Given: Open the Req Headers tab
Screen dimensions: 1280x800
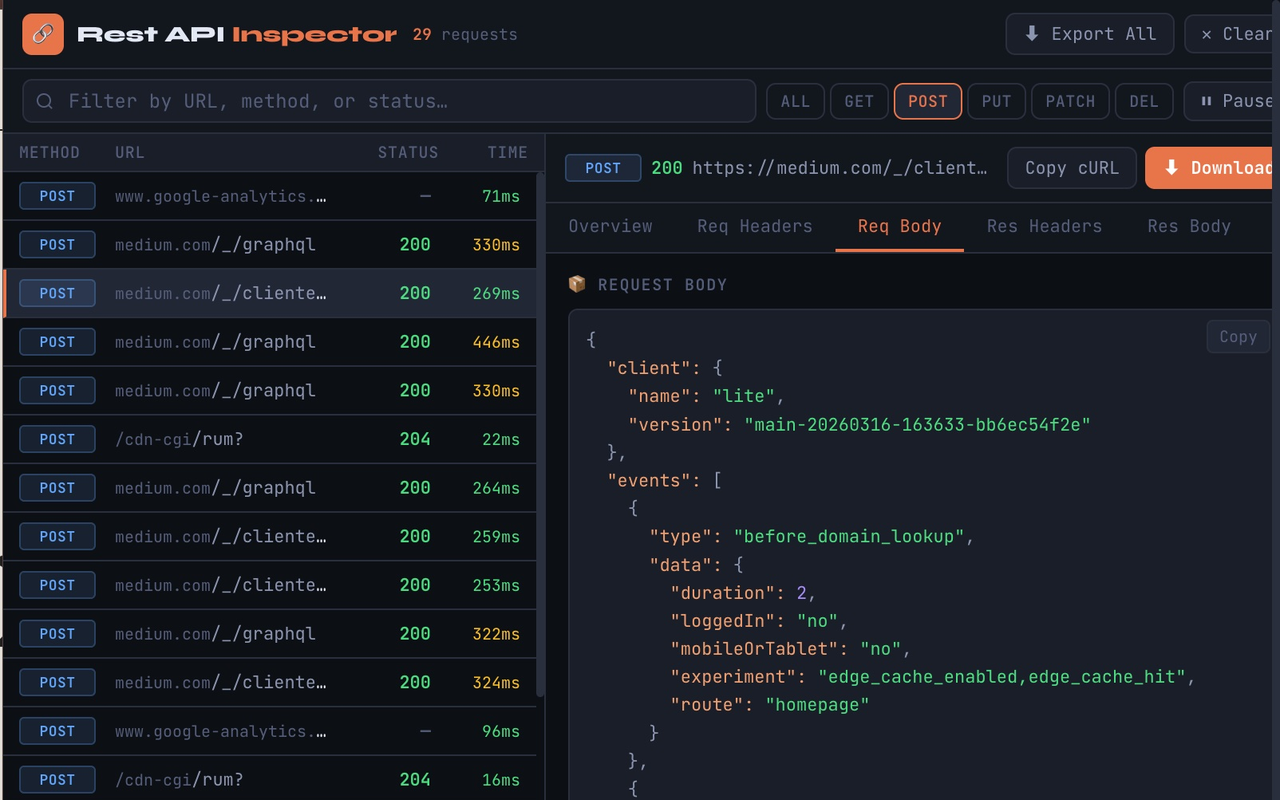Looking at the screenshot, I should [x=754, y=226].
